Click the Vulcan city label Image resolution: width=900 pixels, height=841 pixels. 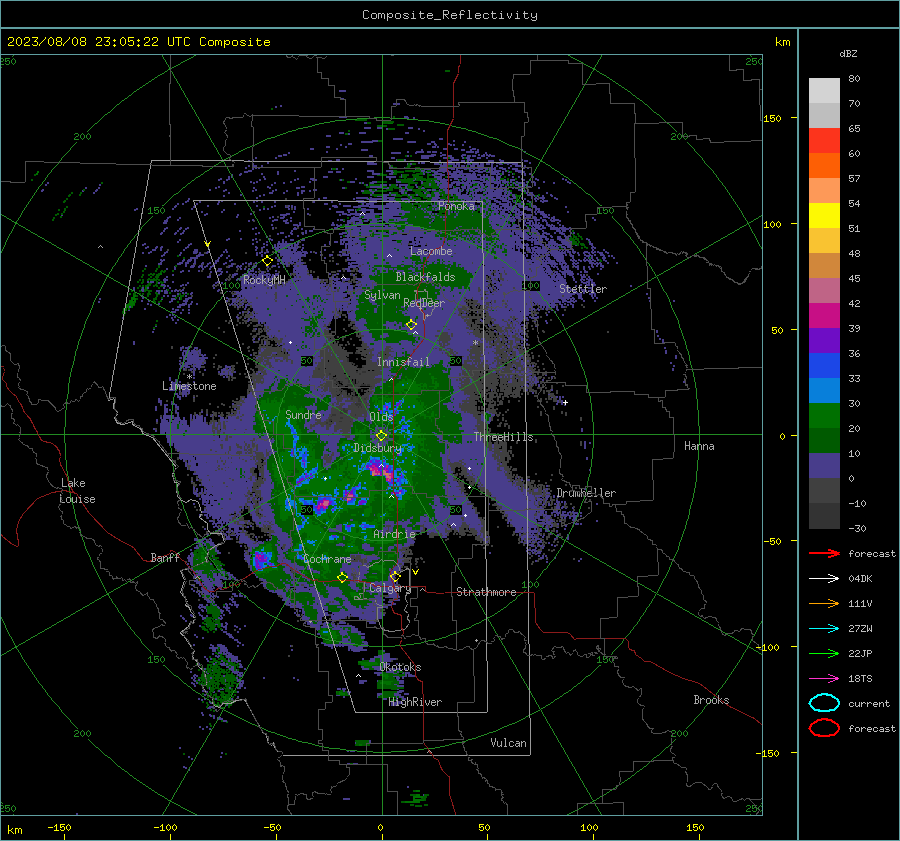tap(509, 743)
